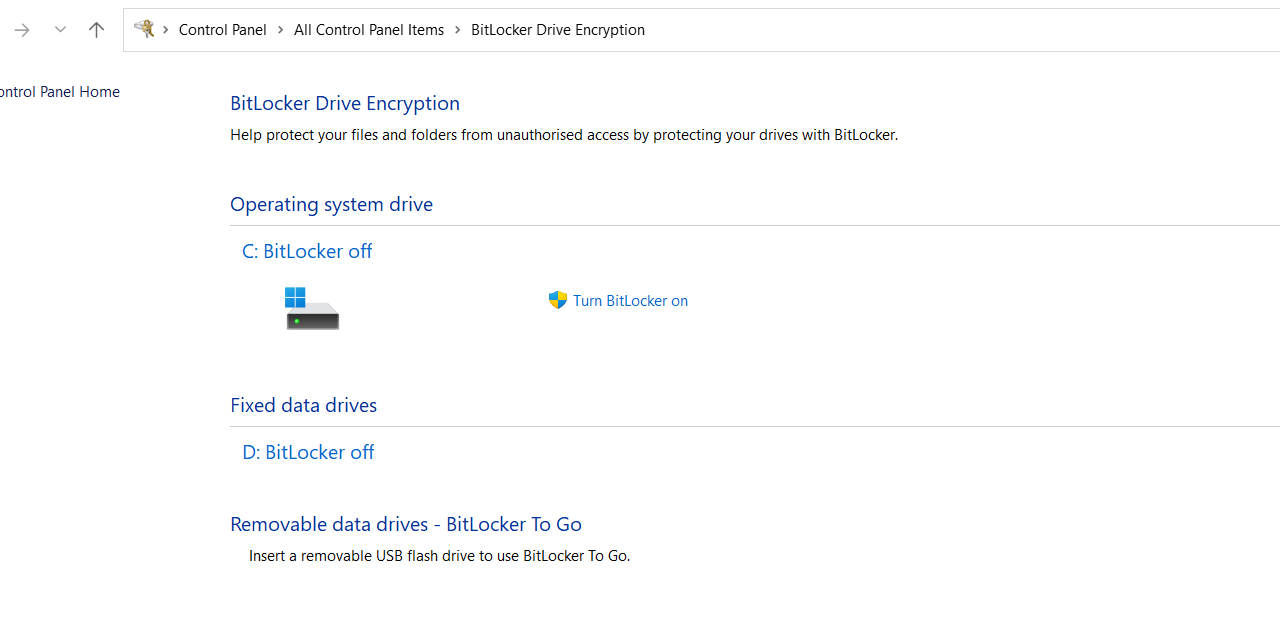Expand the chevron before Control Panel breadcrumb

[x=166, y=30]
